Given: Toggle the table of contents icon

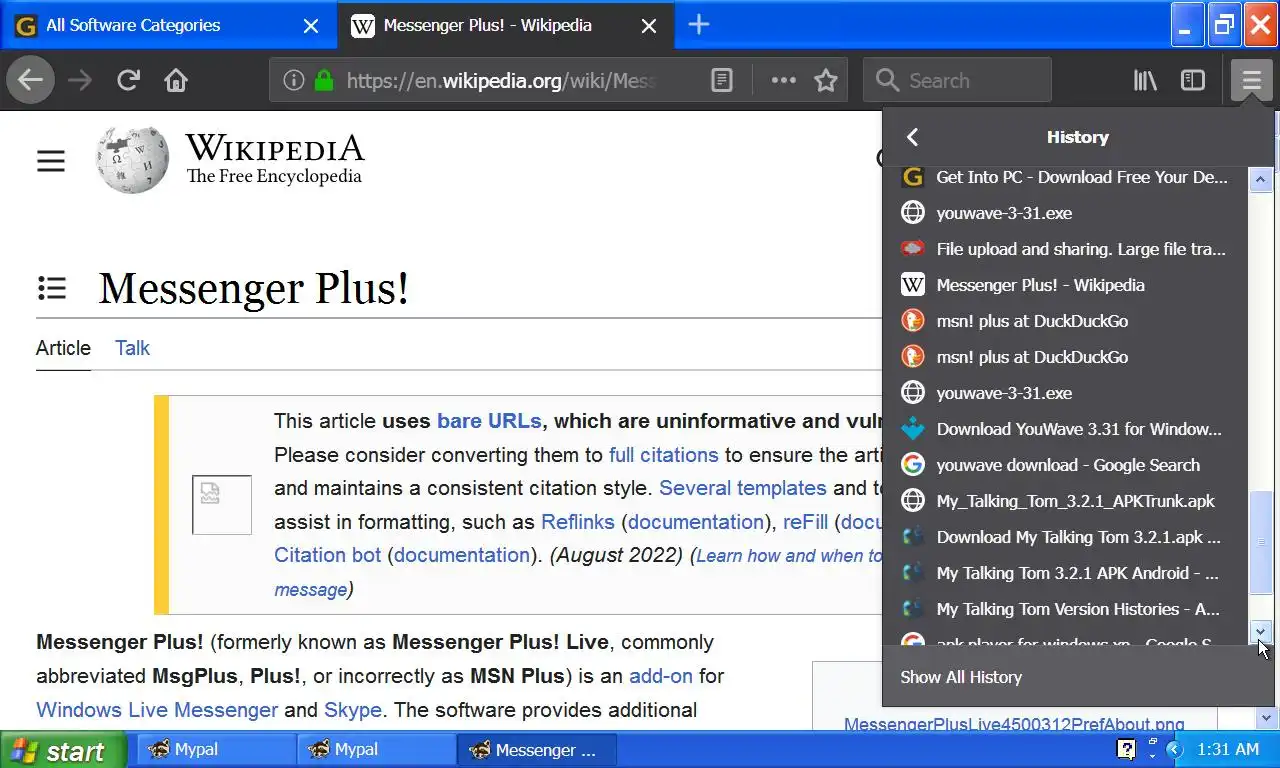Looking at the screenshot, I should tap(52, 288).
